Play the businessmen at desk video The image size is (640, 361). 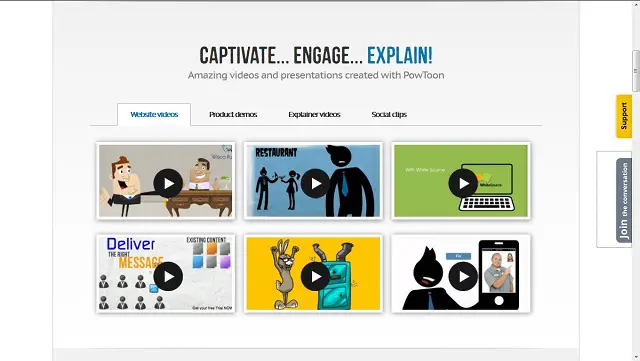tap(168, 183)
